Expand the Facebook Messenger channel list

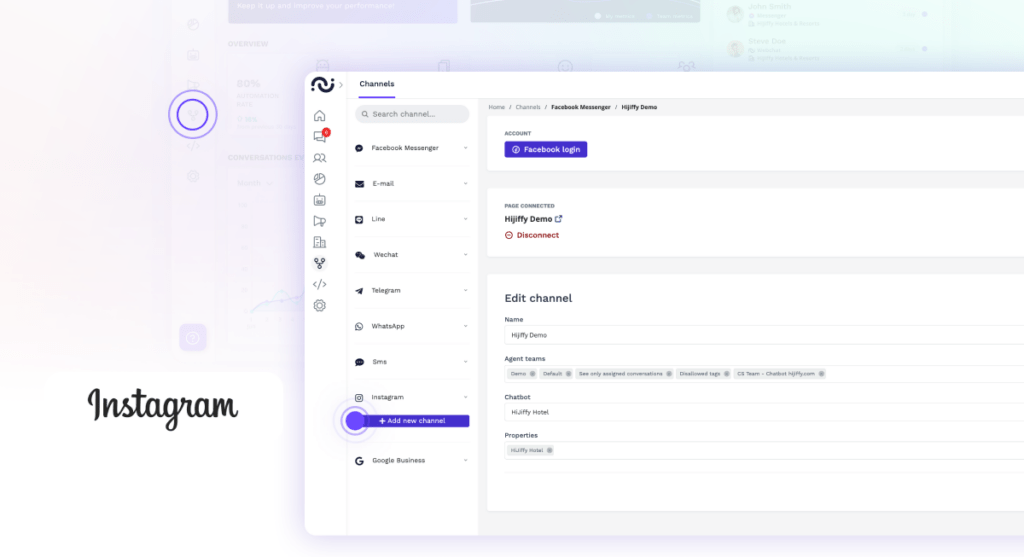465,148
